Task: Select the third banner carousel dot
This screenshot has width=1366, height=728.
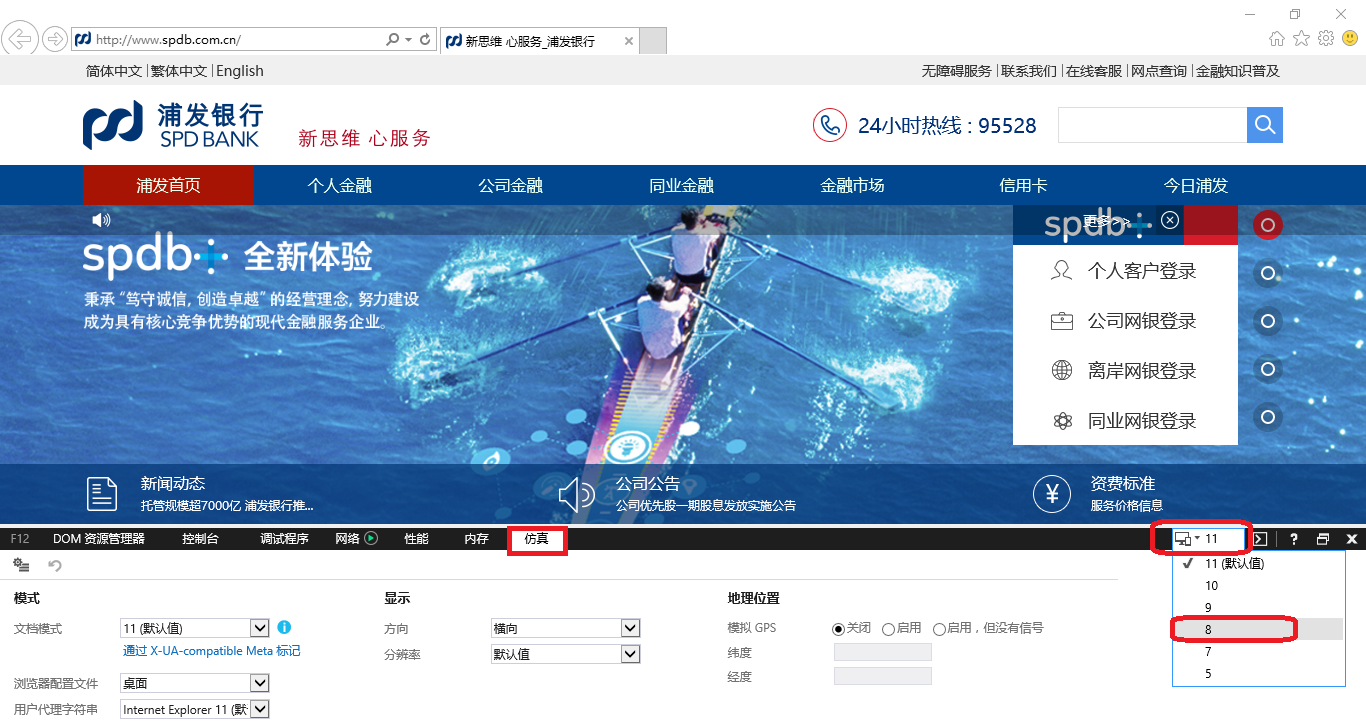Action: [1268, 321]
